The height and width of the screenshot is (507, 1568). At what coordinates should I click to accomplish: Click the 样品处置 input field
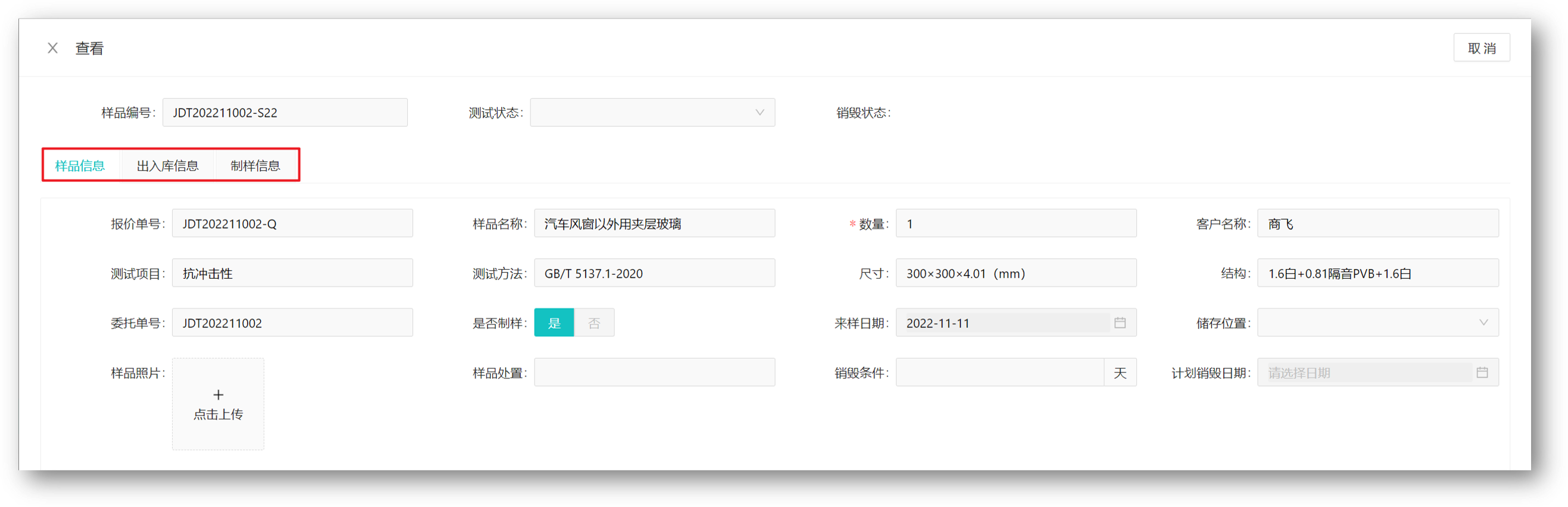click(x=654, y=372)
